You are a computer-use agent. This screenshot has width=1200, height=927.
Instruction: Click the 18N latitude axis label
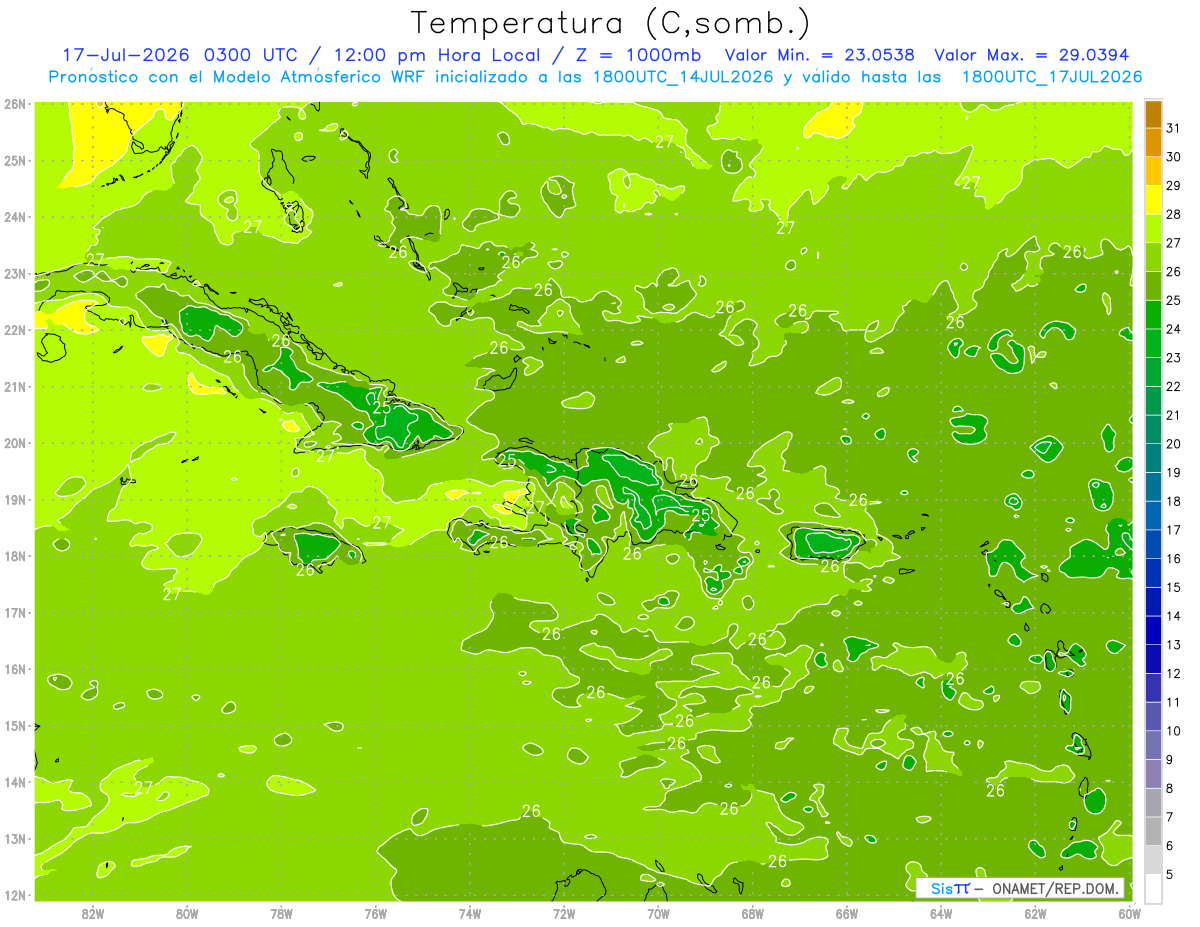(15, 556)
